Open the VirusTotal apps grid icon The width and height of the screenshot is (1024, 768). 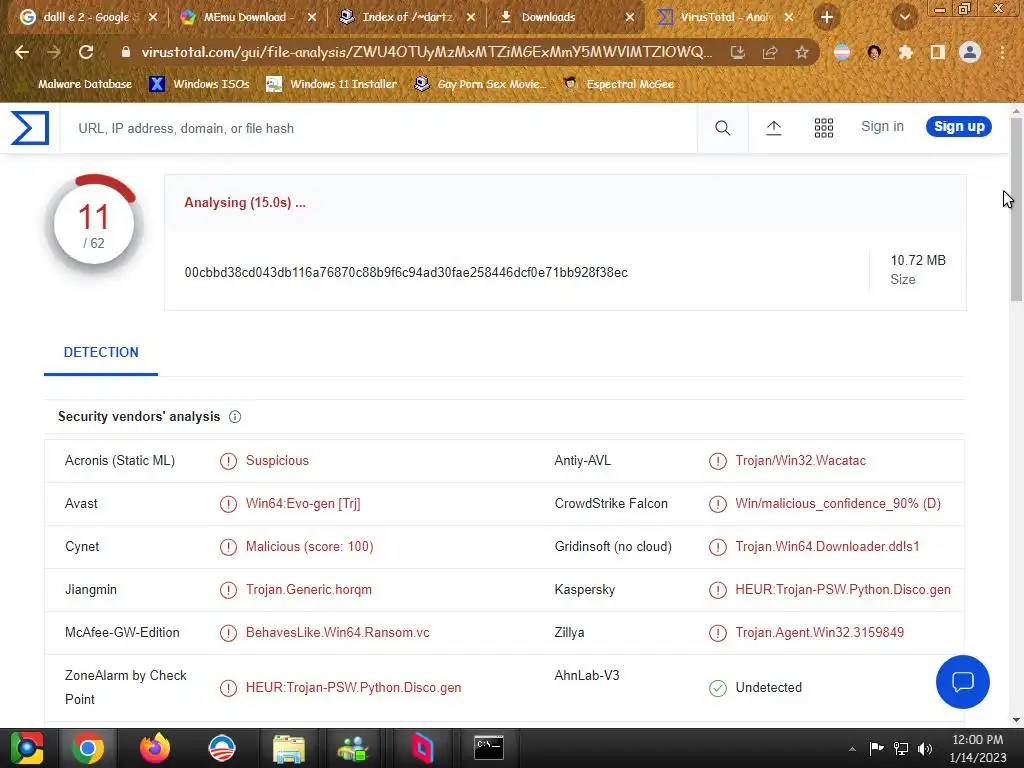click(x=824, y=128)
